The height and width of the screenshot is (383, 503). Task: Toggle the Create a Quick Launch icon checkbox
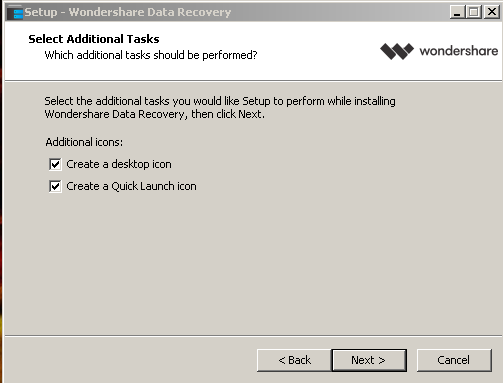click(55, 186)
